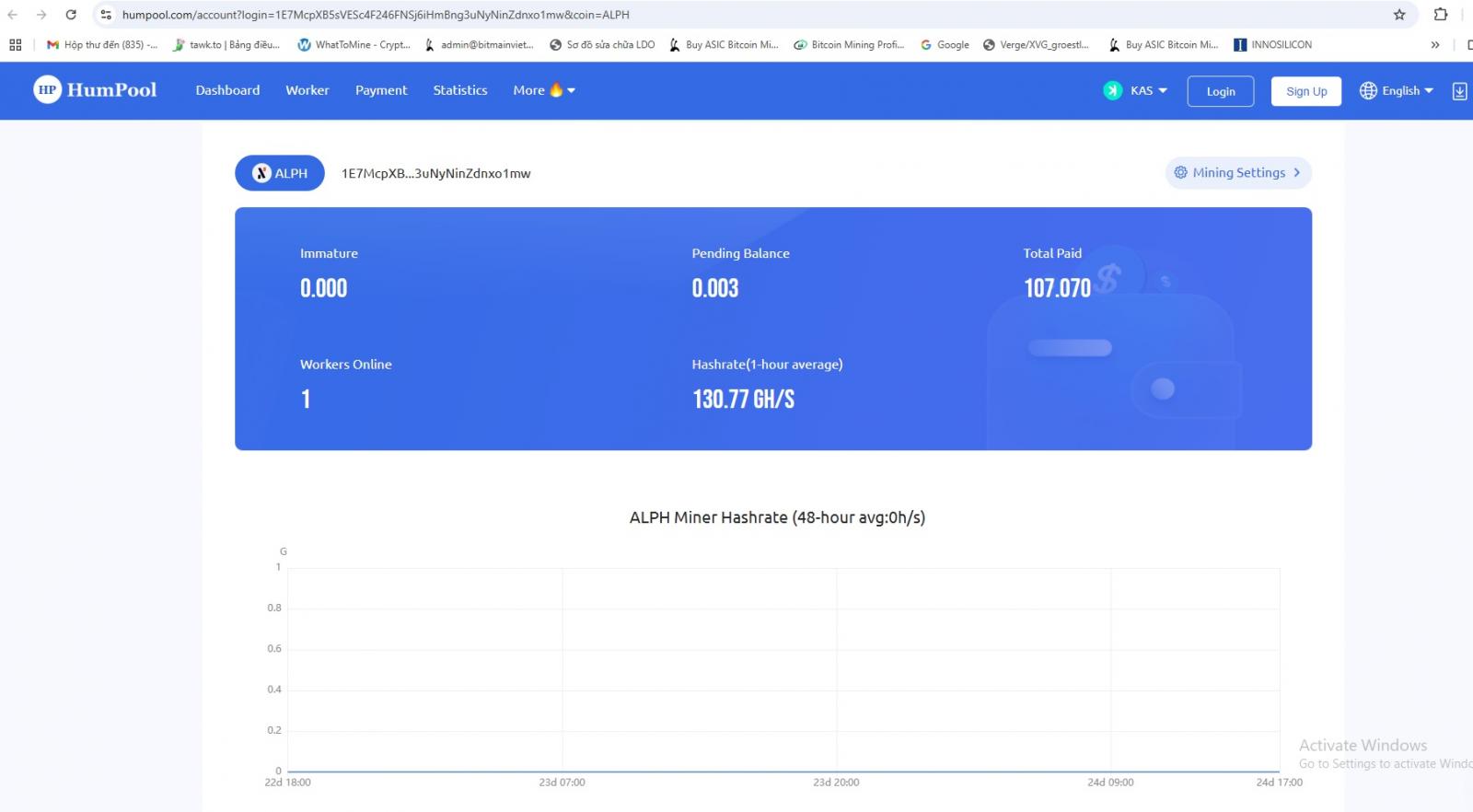Click the ALPH Miner Hashrate chart title
This screenshot has width=1473, height=812.
coord(777,517)
